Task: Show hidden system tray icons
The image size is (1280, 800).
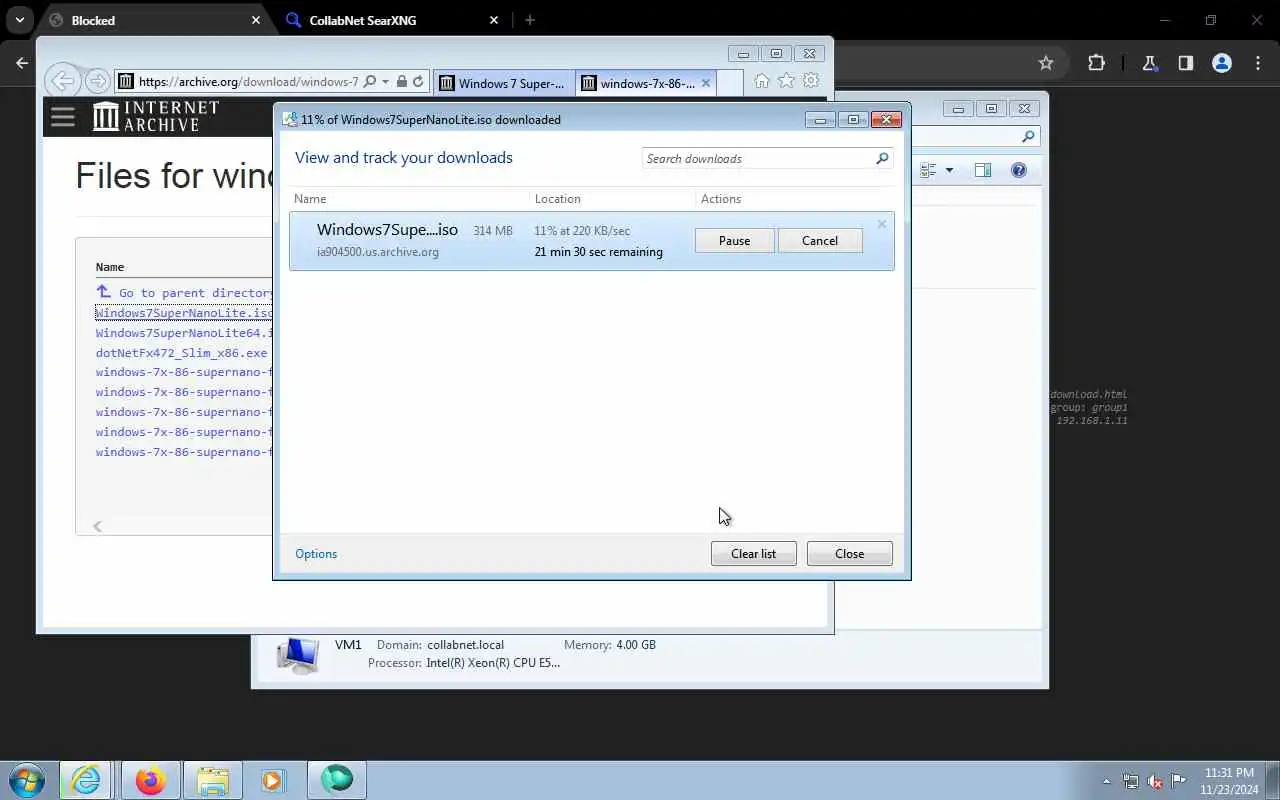Action: pos(1106,781)
